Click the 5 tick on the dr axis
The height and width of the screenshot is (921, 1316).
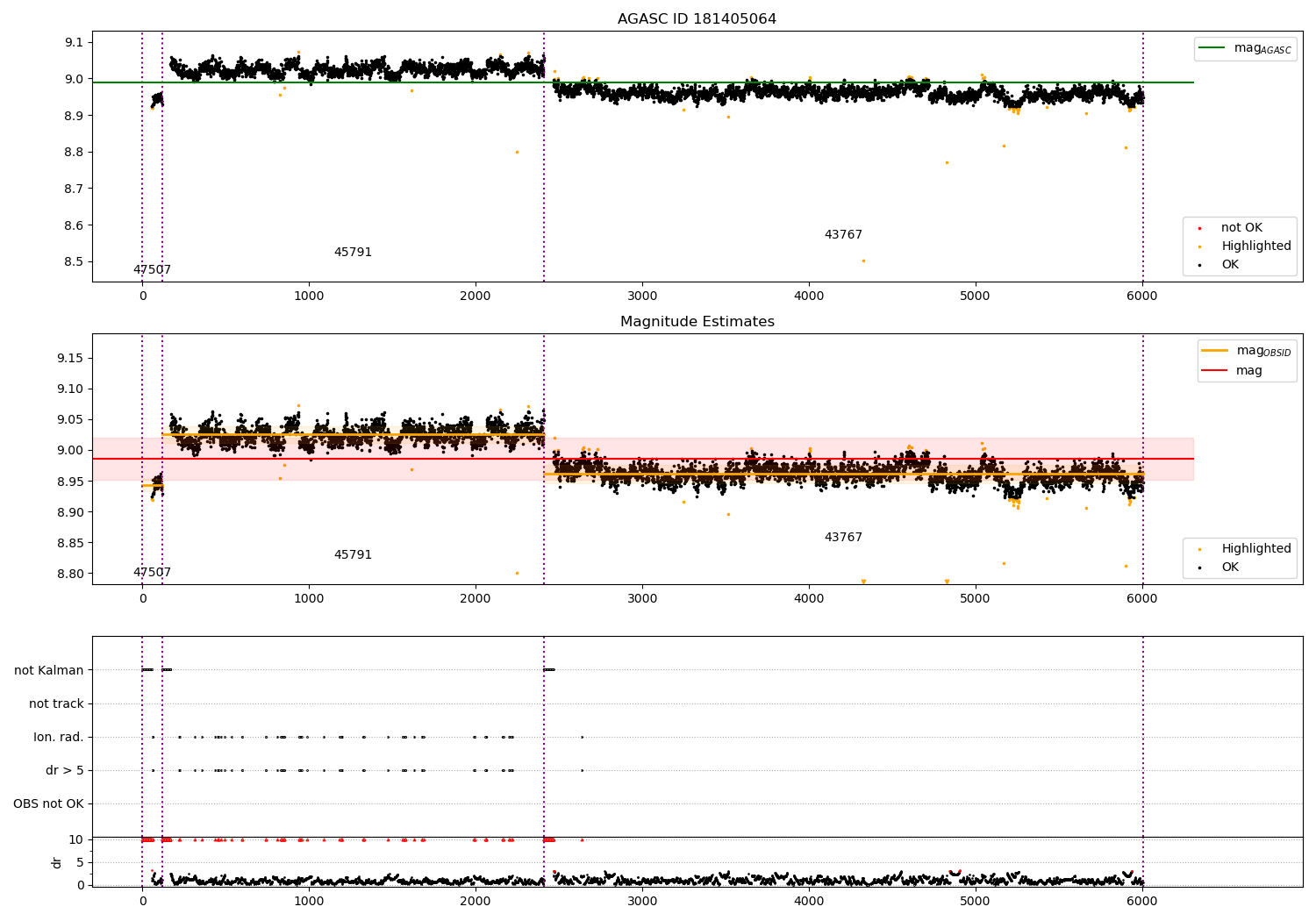(81, 862)
